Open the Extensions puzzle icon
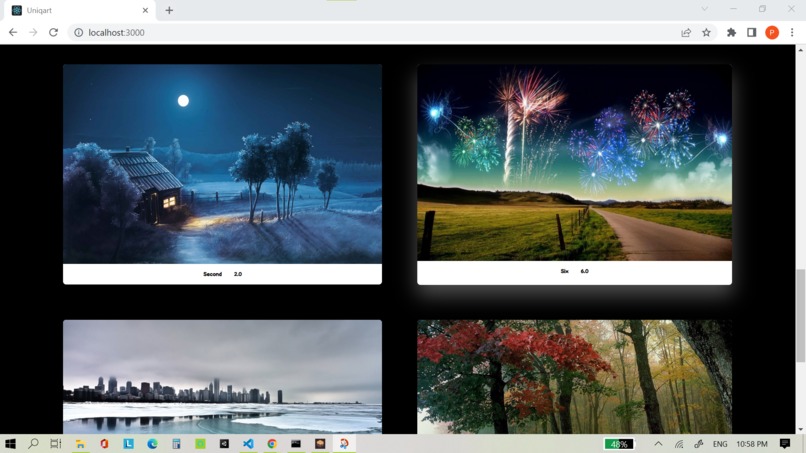 point(731,32)
